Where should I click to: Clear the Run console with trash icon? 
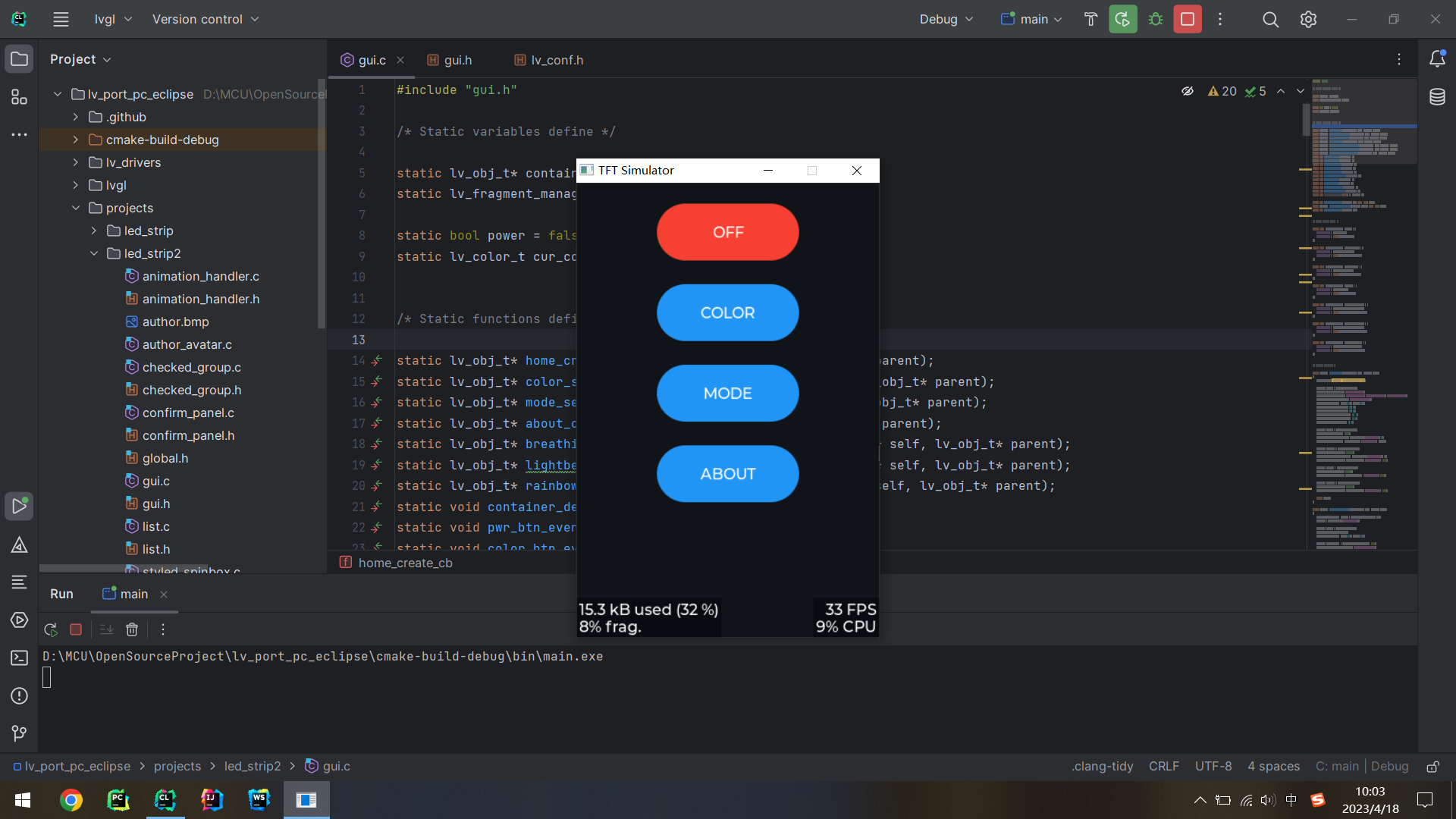(x=132, y=629)
